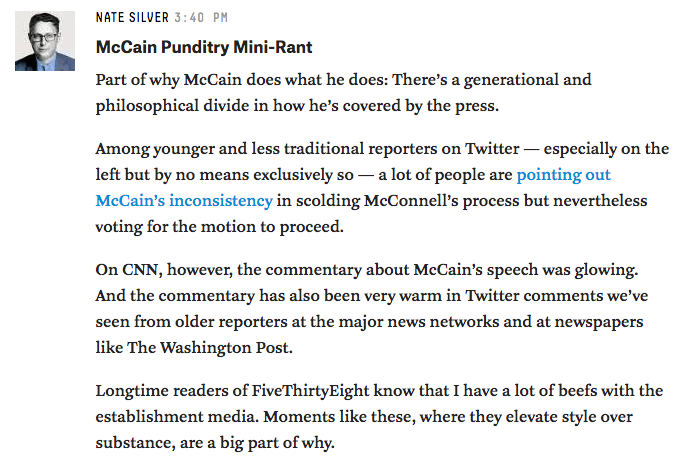Click the NATE SILVER author name
This screenshot has width=688, height=464.
[x=132, y=18]
